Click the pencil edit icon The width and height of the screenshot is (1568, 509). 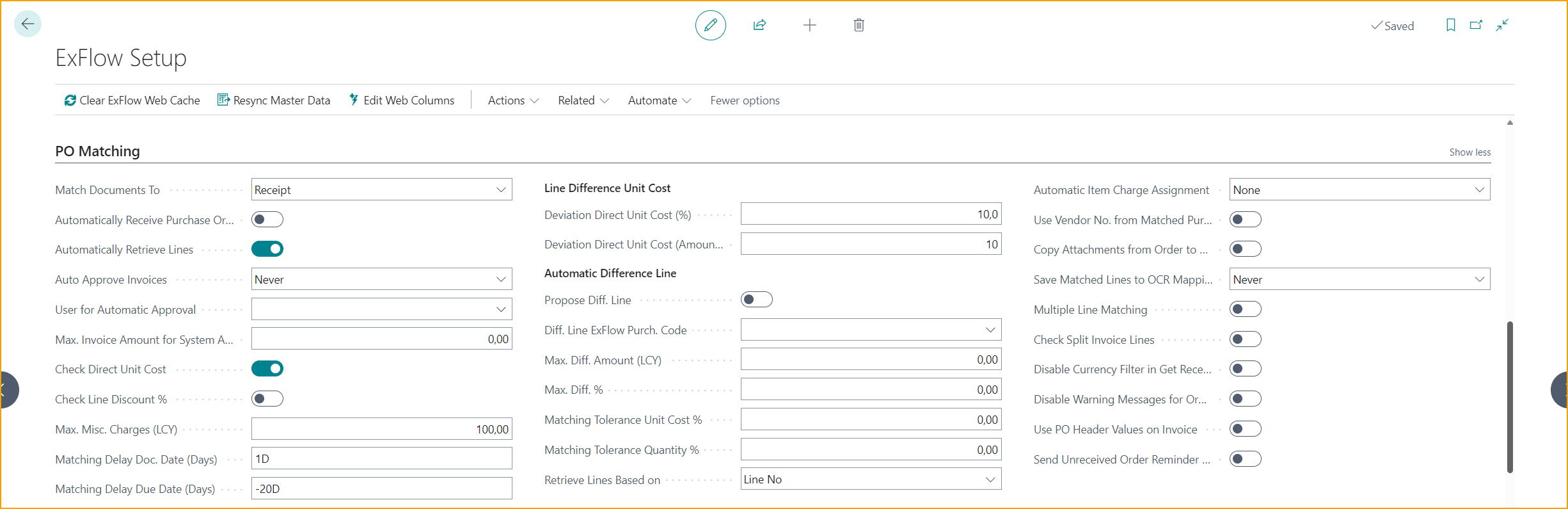(x=710, y=25)
